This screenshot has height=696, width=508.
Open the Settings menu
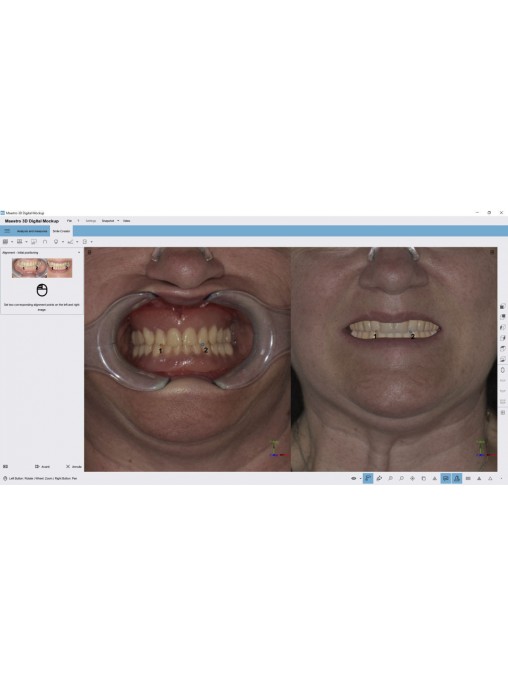[x=91, y=221]
